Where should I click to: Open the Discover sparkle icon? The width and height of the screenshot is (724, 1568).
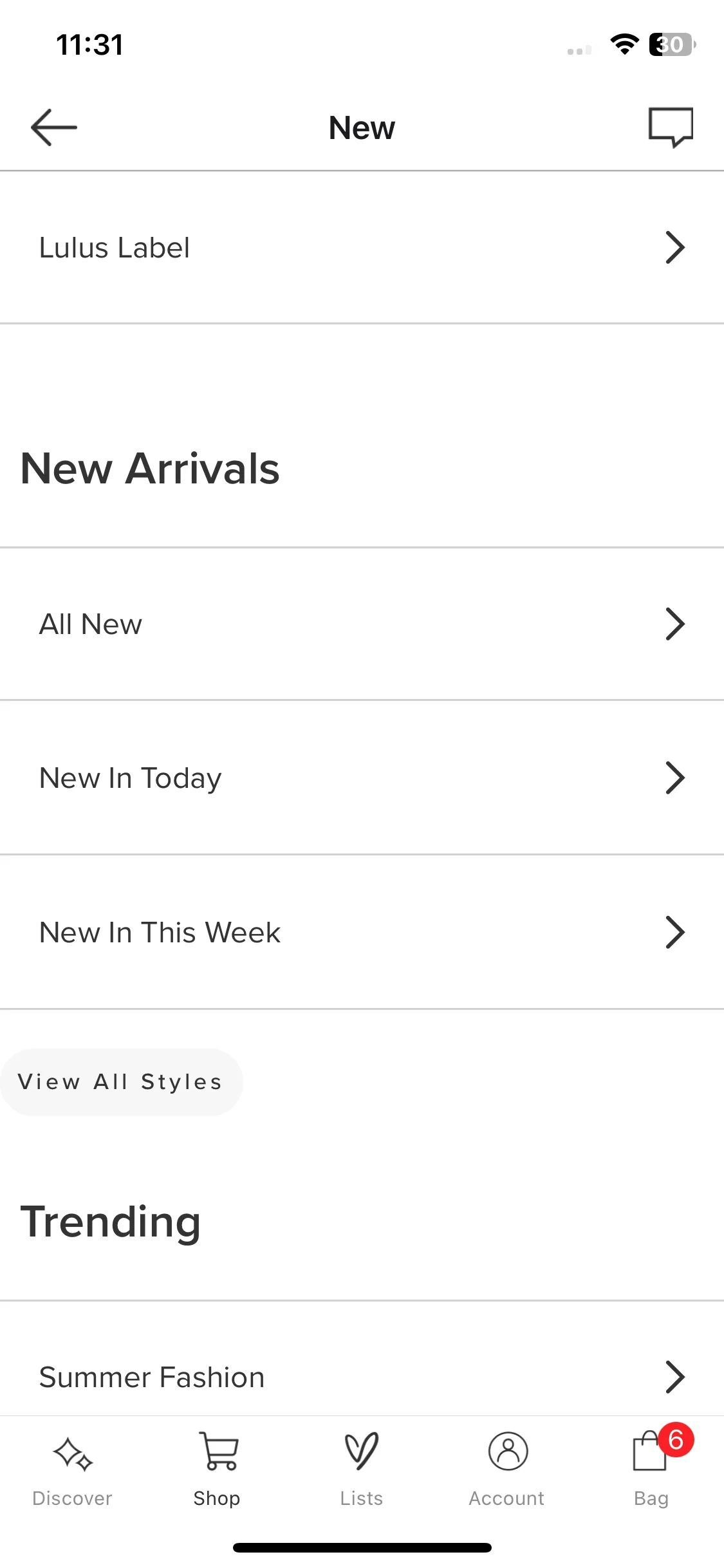coord(73,1454)
